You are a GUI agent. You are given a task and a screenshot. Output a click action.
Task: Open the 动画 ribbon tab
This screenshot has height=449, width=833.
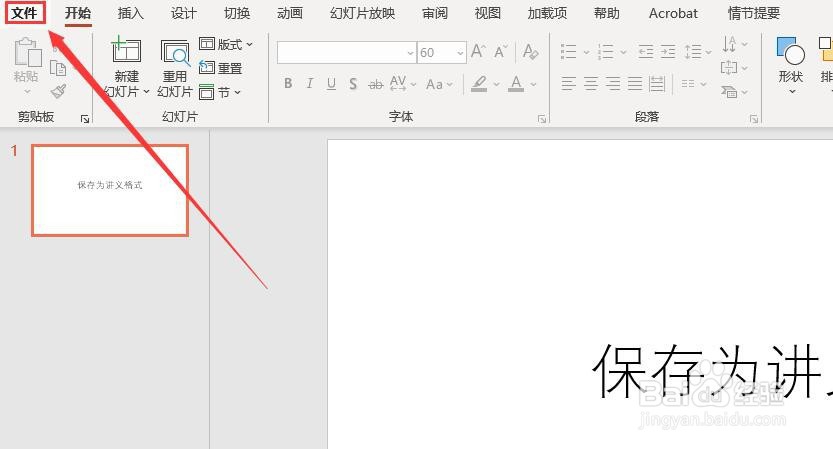290,13
